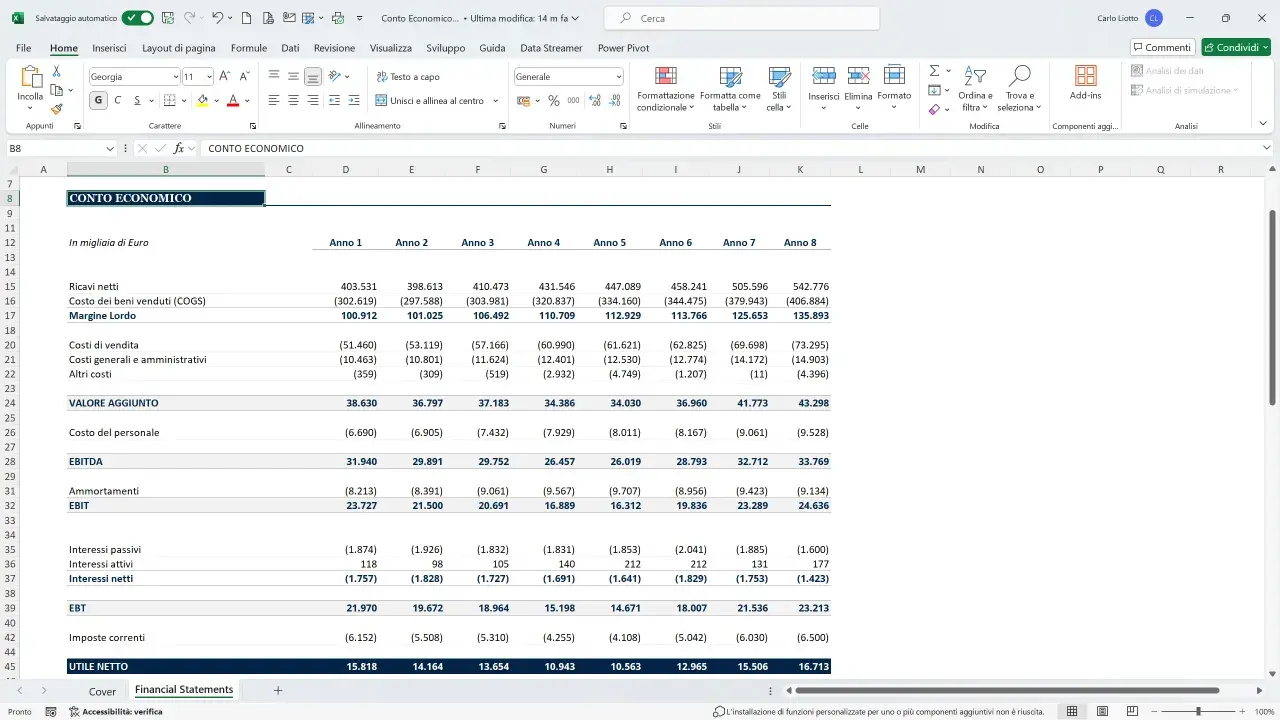Click the Stili cella button

(x=778, y=88)
